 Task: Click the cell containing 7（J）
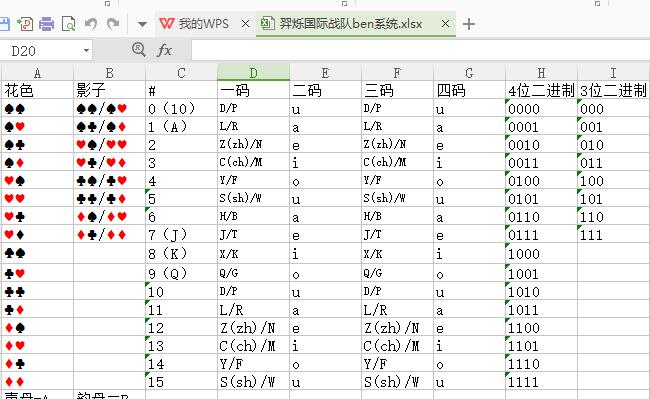click(182, 234)
